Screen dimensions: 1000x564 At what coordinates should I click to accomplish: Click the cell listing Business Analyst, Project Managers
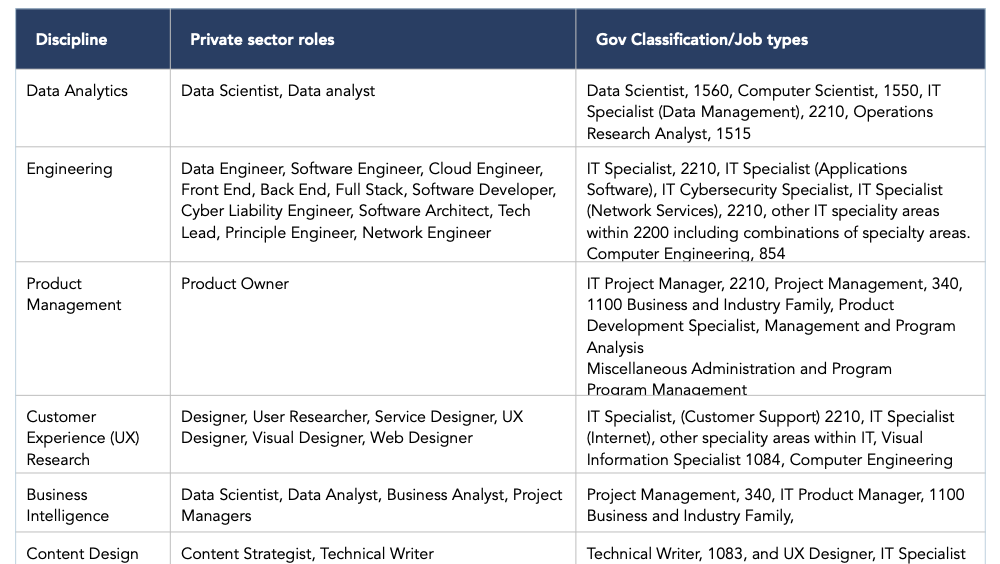(x=371, y=505)
